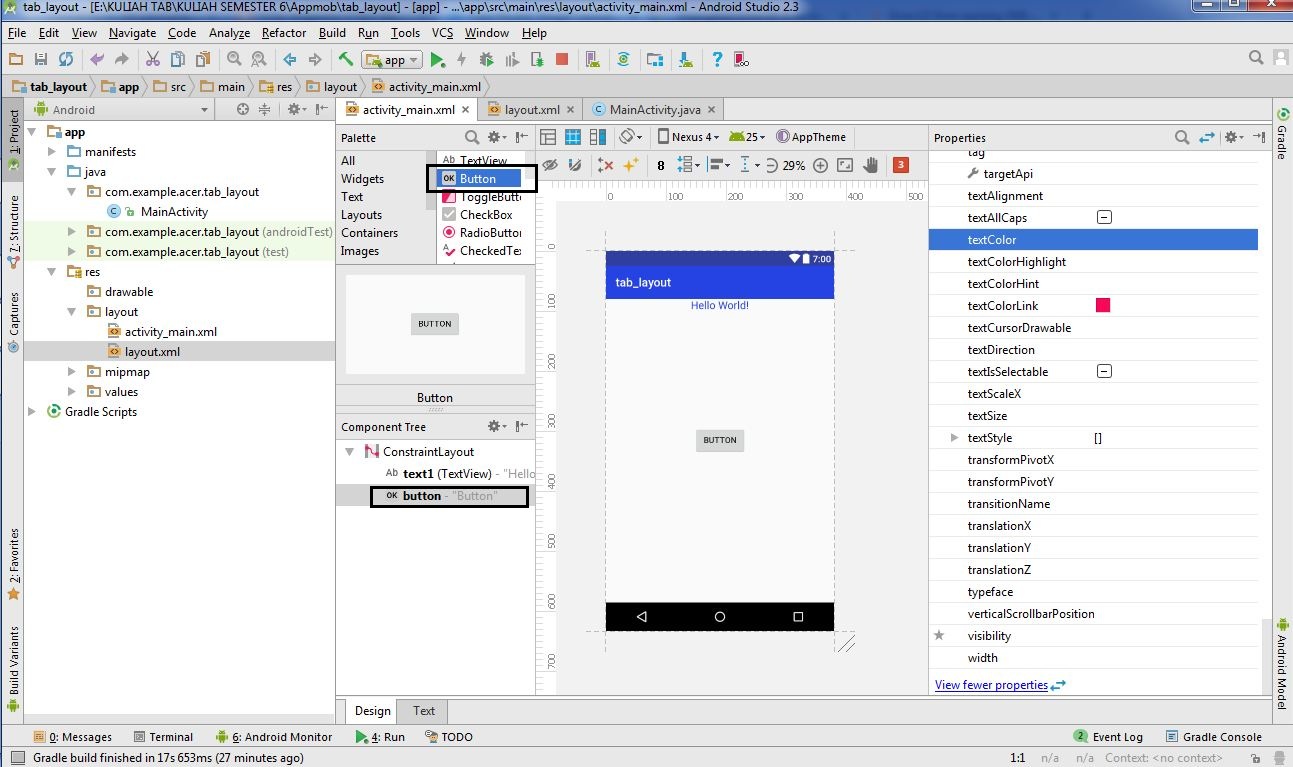Click the red warnings count badge
The width and height of the screenshot is (1293, 767).
901,165
